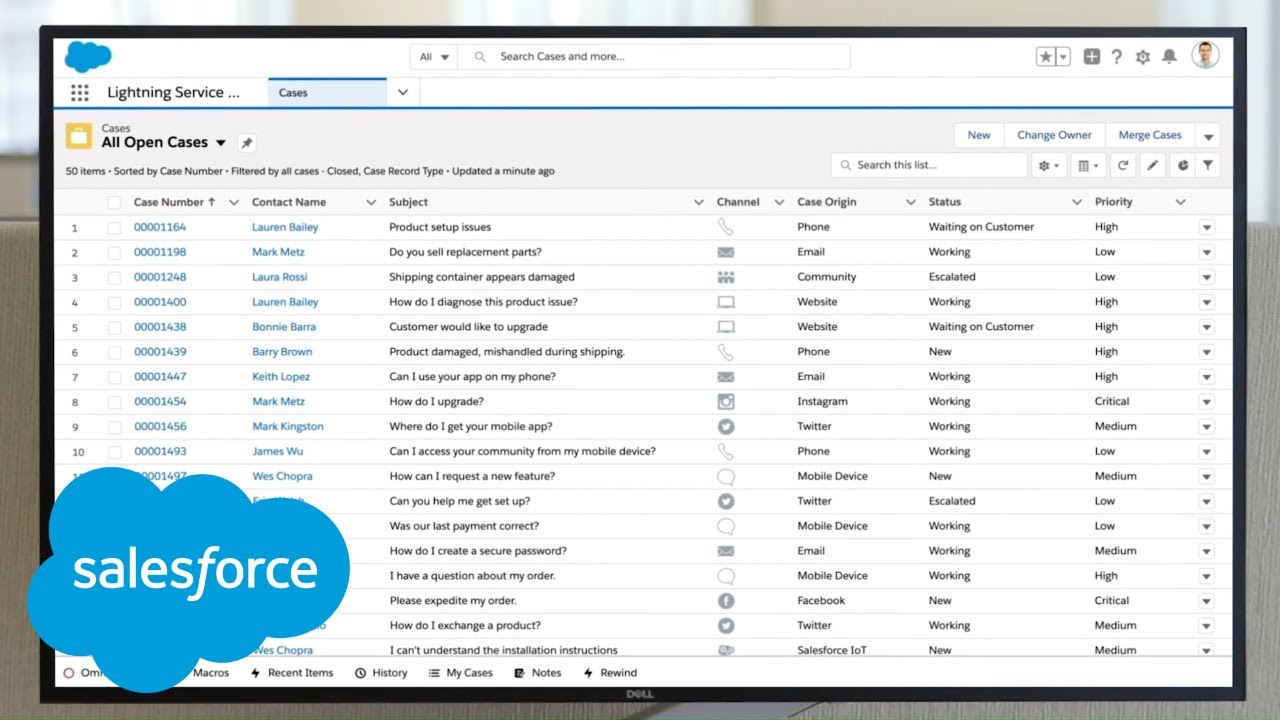Image resolution: width=1280 pixels, height=720 pixels.
Task: Click community channel icon for Shipping container case
Action: tap(726, 277)
